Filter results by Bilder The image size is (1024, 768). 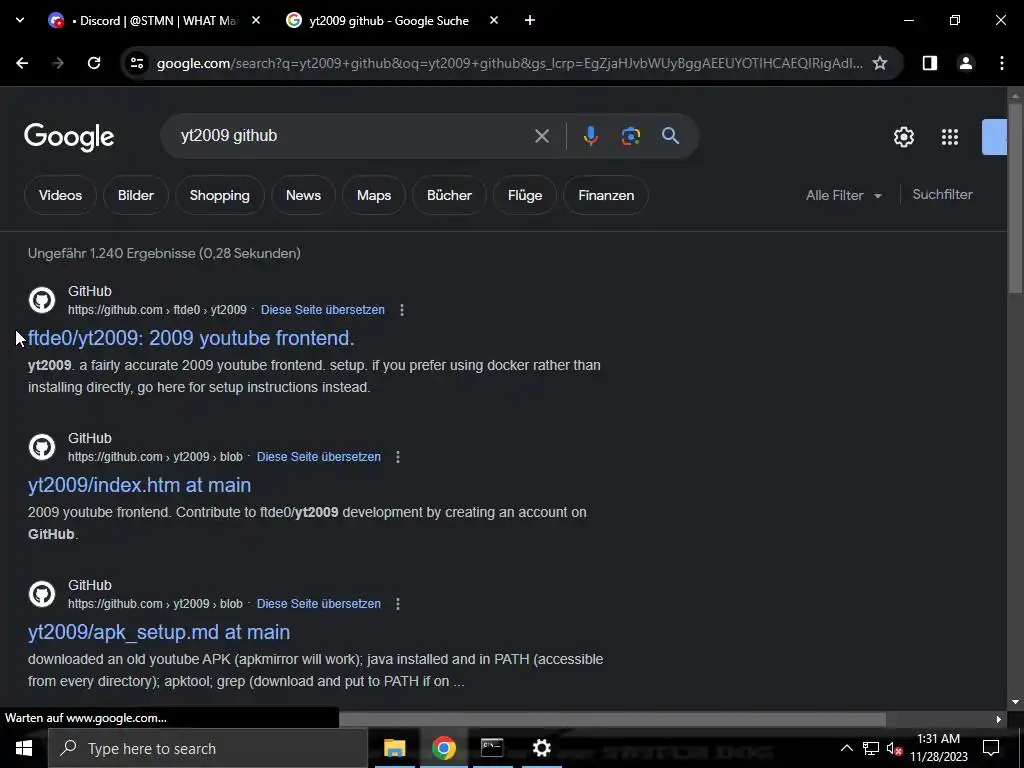(136, 195)
